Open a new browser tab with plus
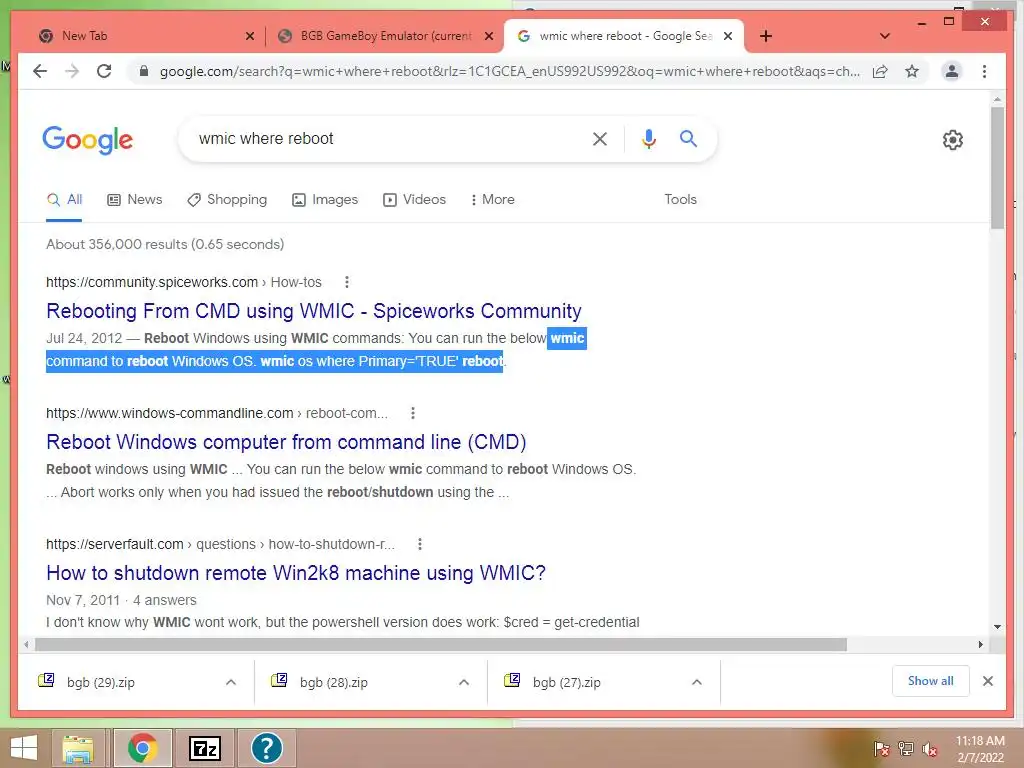The width and height of the screenshot is (1024, 768). click(x=766, y=36)
